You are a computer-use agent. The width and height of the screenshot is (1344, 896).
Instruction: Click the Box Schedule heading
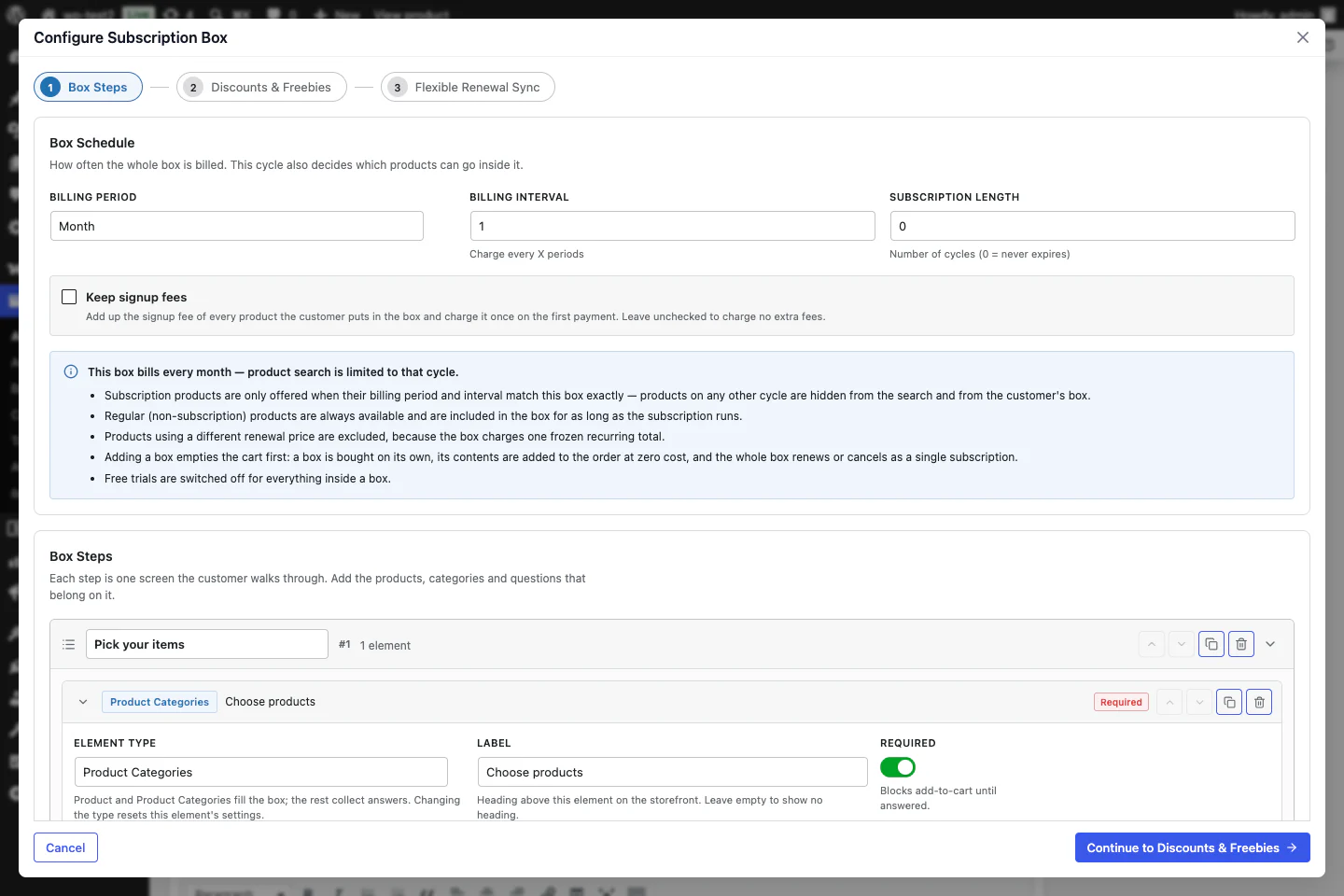[92, 143]
